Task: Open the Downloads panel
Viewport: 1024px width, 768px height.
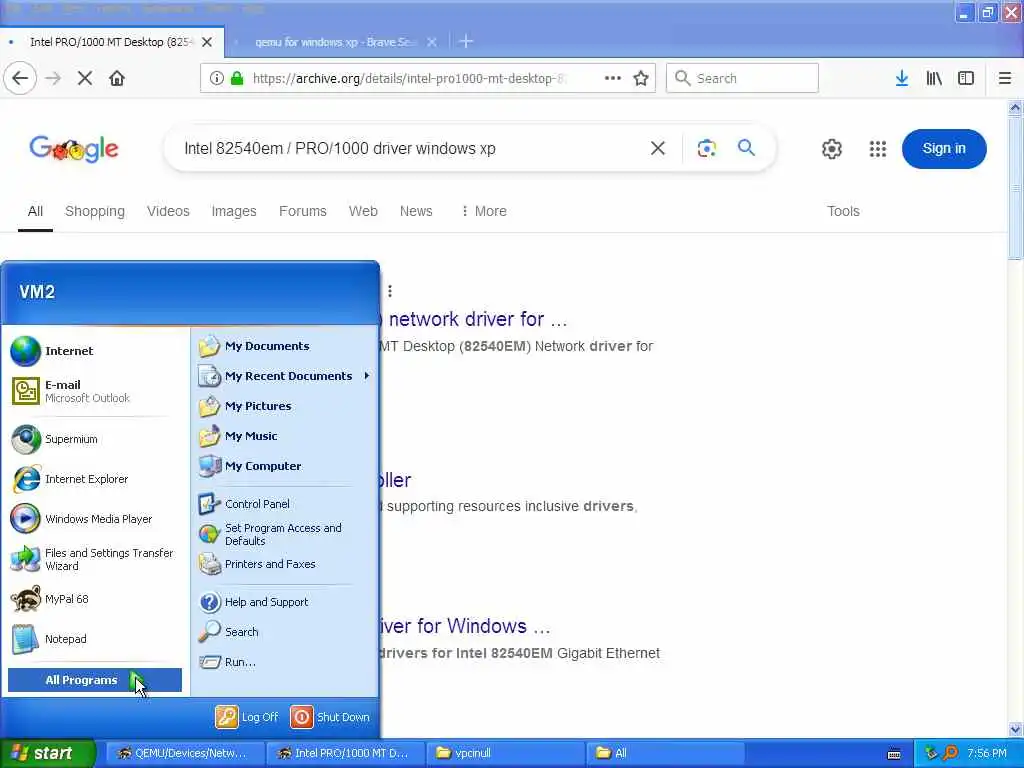Action: [x=901, y=78]
